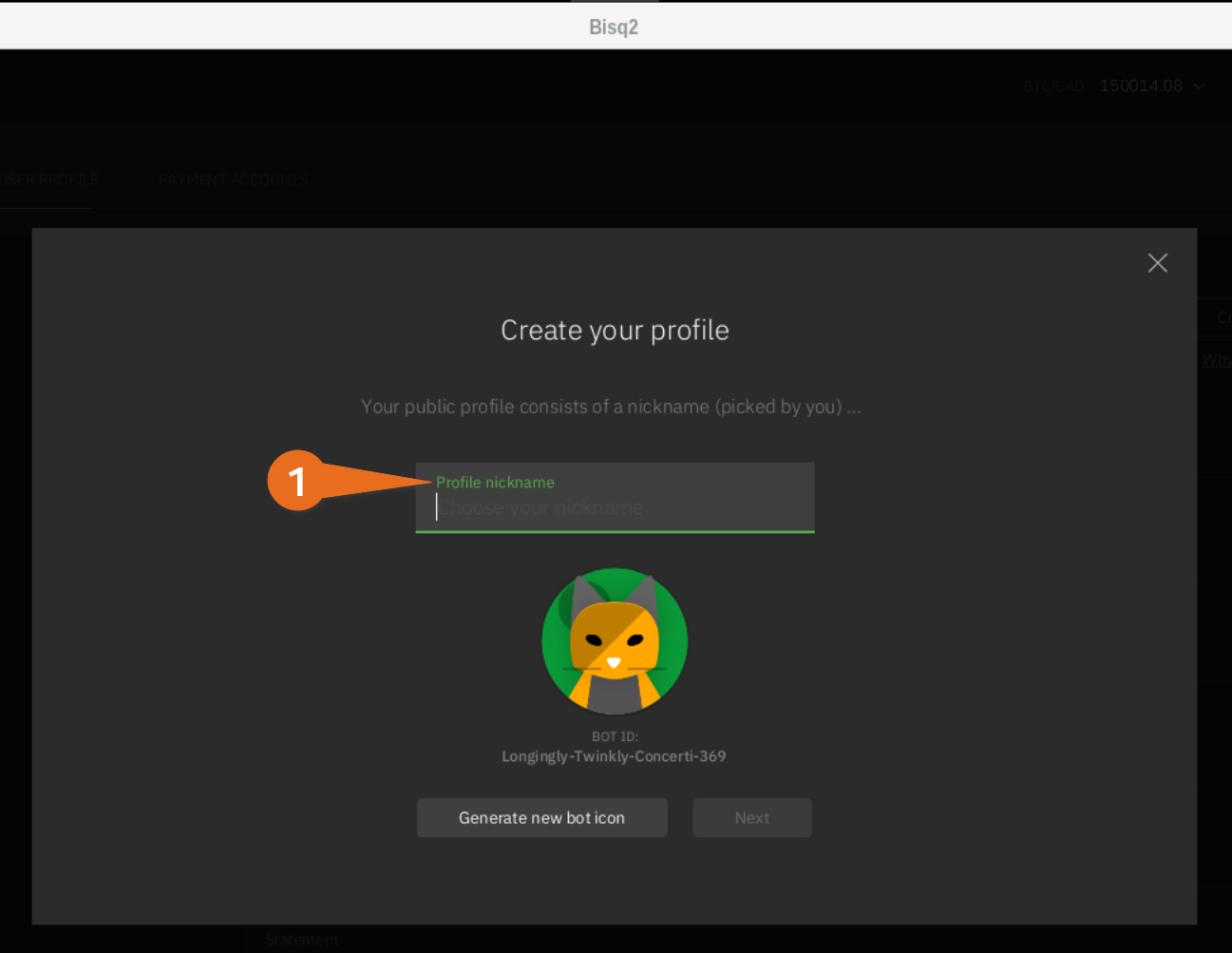The width and height of the screenshot is (1232, 953).
Task: Close the Create your profile dialog
Action: click(x=1157, y=263)
